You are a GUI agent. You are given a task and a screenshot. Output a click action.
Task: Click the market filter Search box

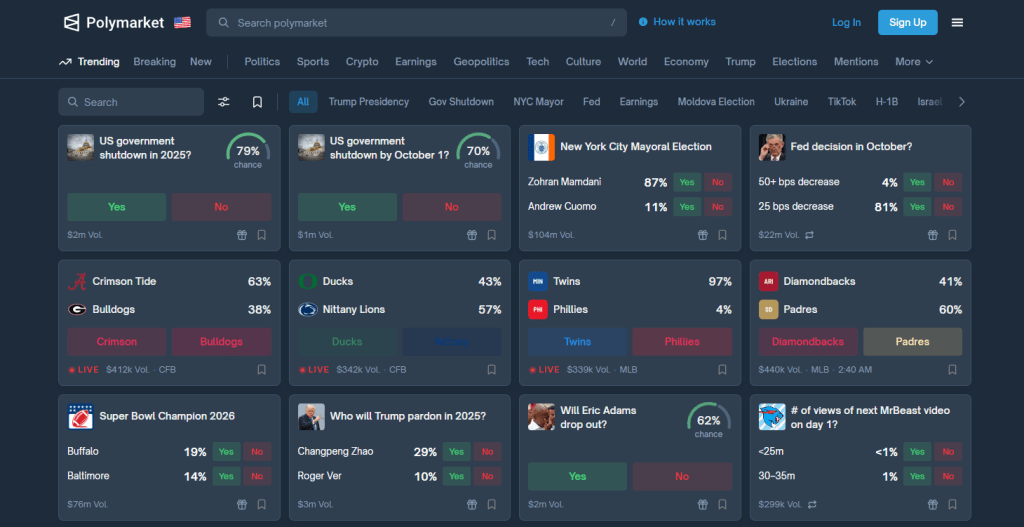(x=131, y=102)
